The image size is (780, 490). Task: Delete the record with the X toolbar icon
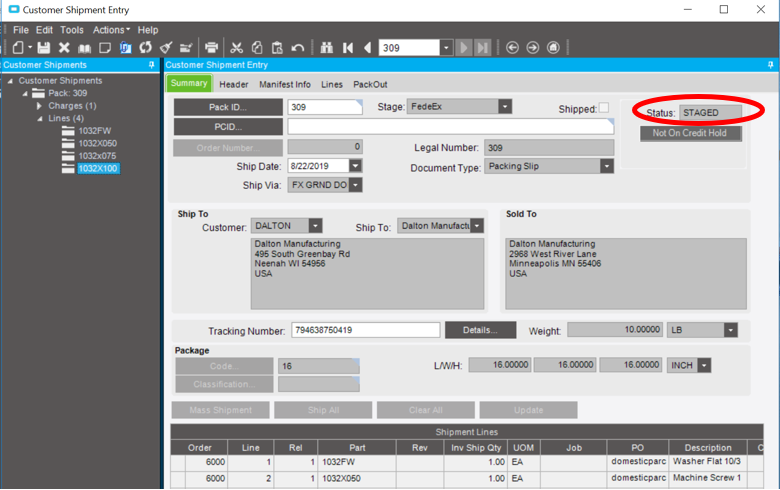coord(64,48)
